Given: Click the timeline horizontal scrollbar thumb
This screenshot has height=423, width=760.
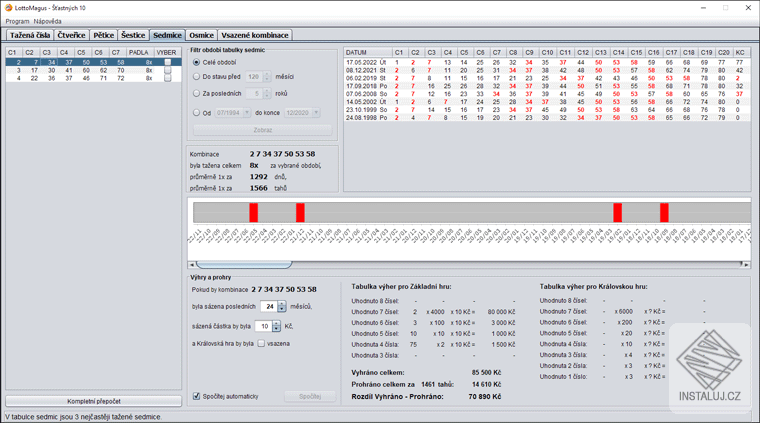Looking at the screenshot, I should [x=243, y=264].
